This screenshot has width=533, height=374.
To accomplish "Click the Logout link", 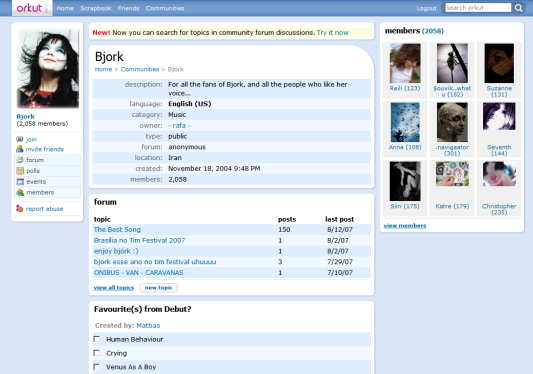I will coord(426,8).
